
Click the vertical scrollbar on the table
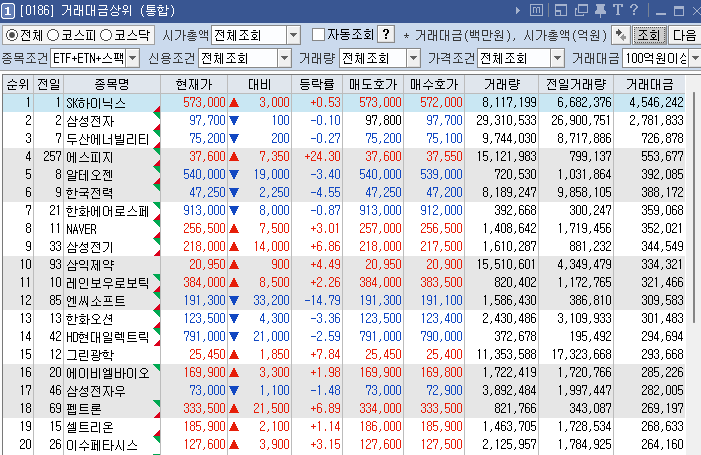[x=696, y=206]
